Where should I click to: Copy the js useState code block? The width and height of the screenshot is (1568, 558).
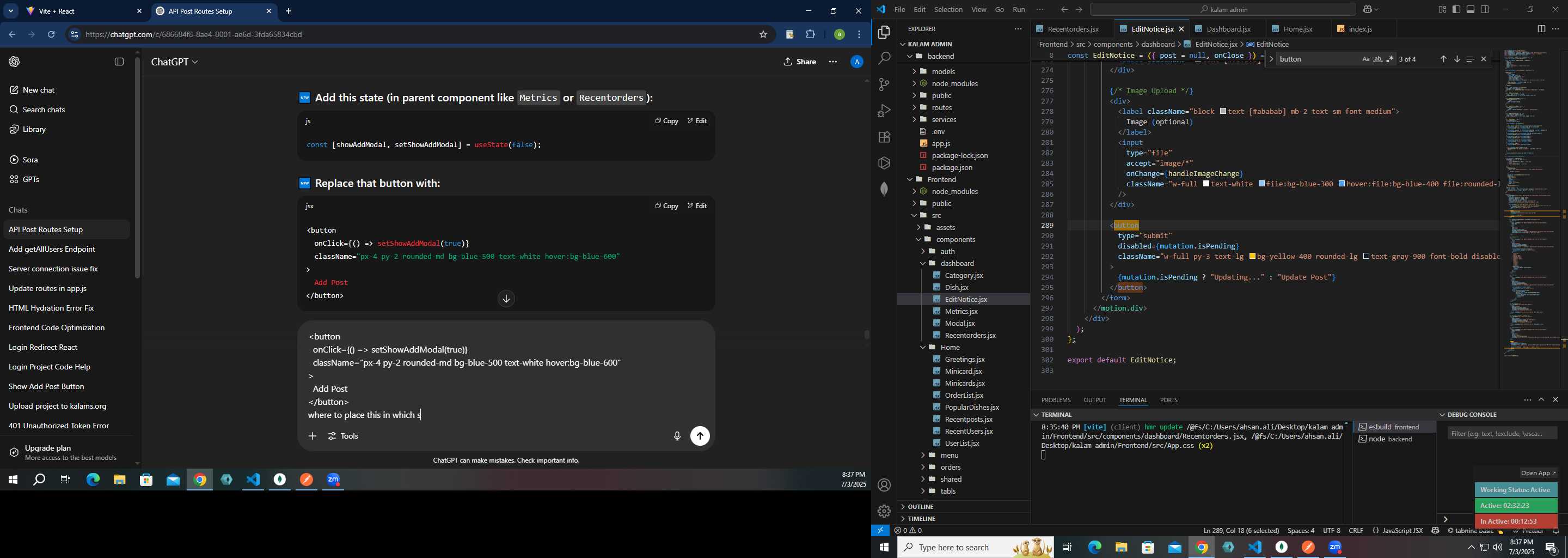(x=666, y=121)
